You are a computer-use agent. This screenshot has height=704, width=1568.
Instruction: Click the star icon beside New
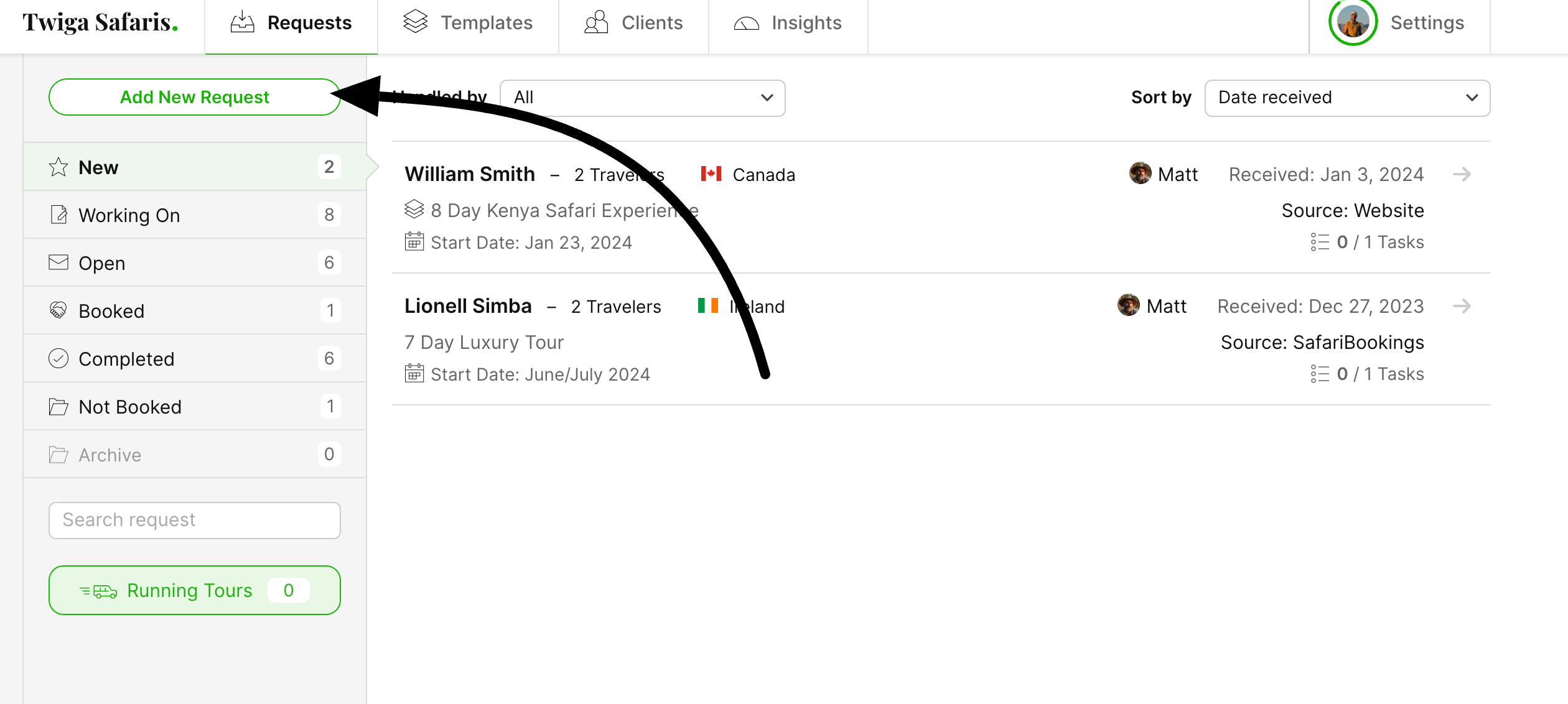pyautogui.click(x=58, y=167)
